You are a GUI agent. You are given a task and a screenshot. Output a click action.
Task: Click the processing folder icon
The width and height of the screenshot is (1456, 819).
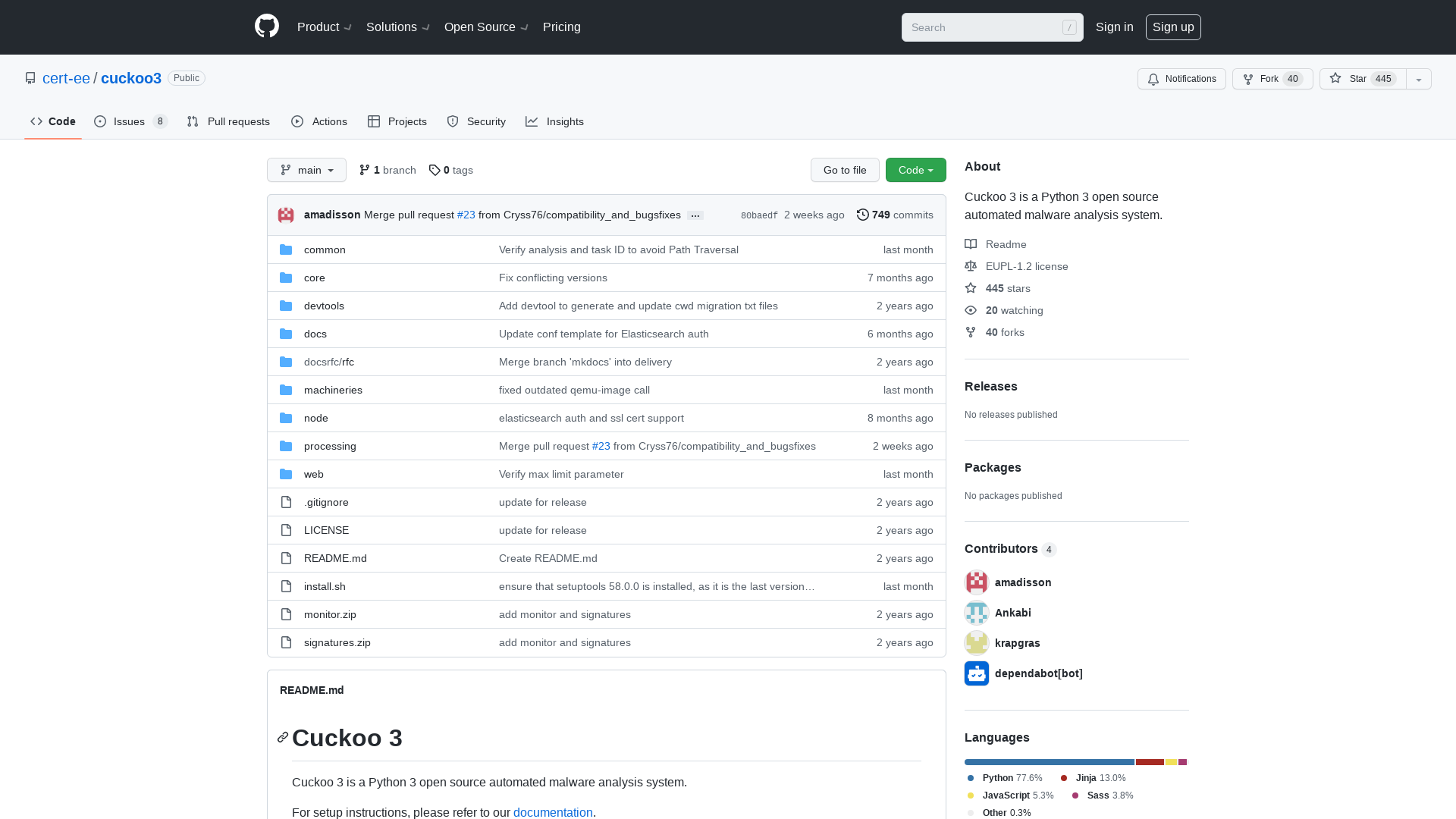click(x=286, y=446)
